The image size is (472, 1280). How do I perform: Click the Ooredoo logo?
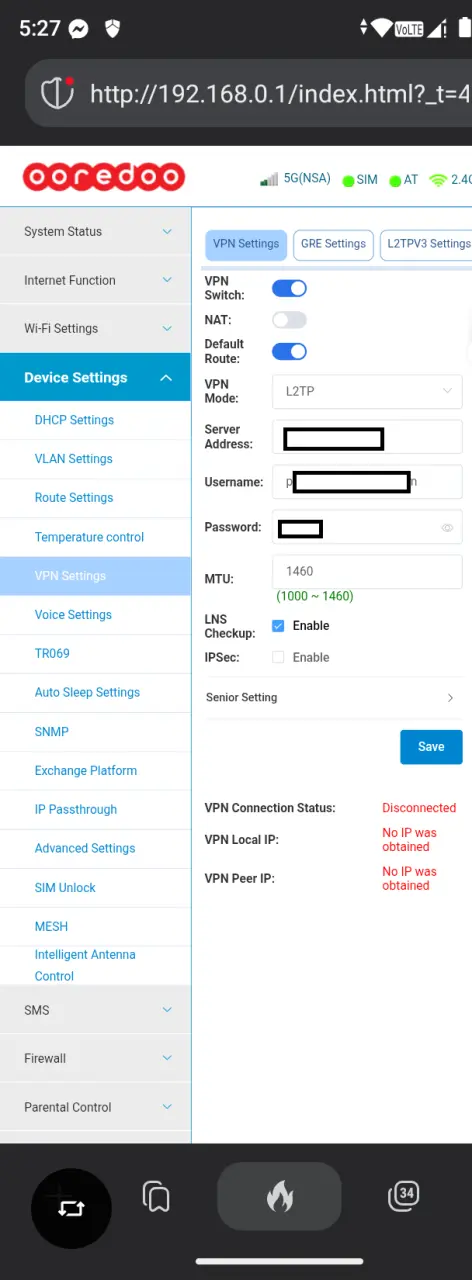pyautogui.click(x=104, y=179)
